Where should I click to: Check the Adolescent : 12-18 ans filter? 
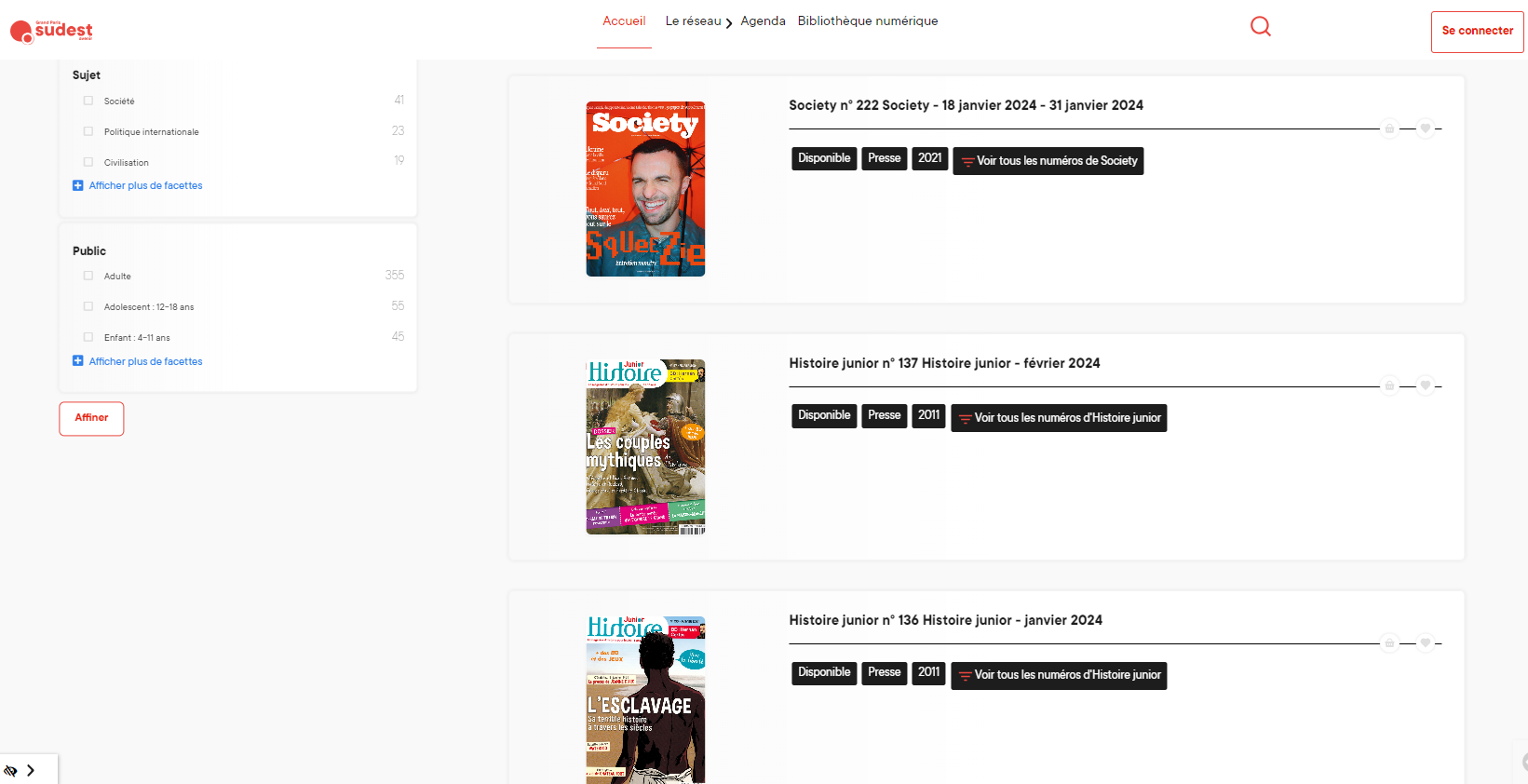click(88, 306)
